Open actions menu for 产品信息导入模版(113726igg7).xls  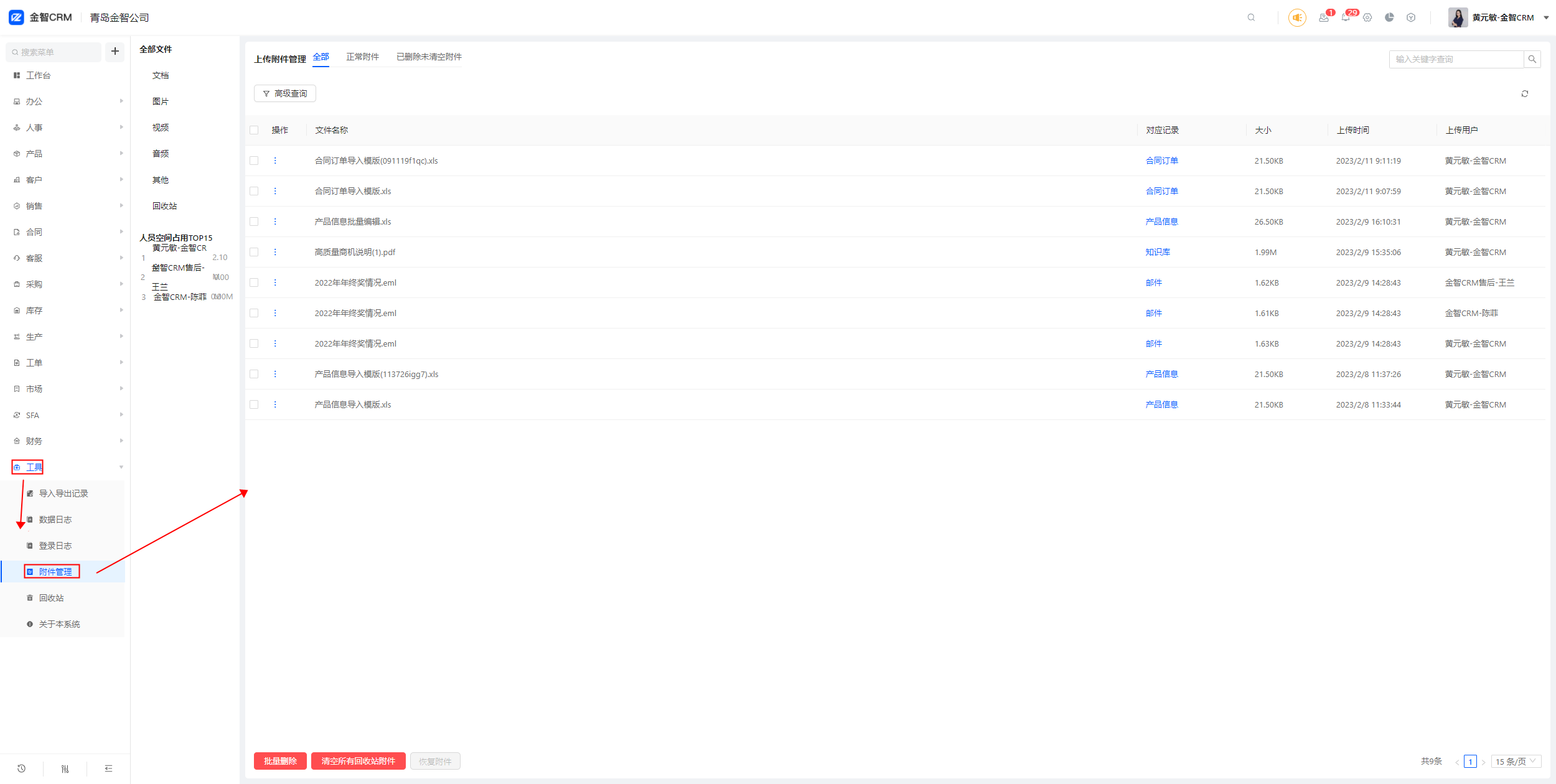(x=275, y=374)
